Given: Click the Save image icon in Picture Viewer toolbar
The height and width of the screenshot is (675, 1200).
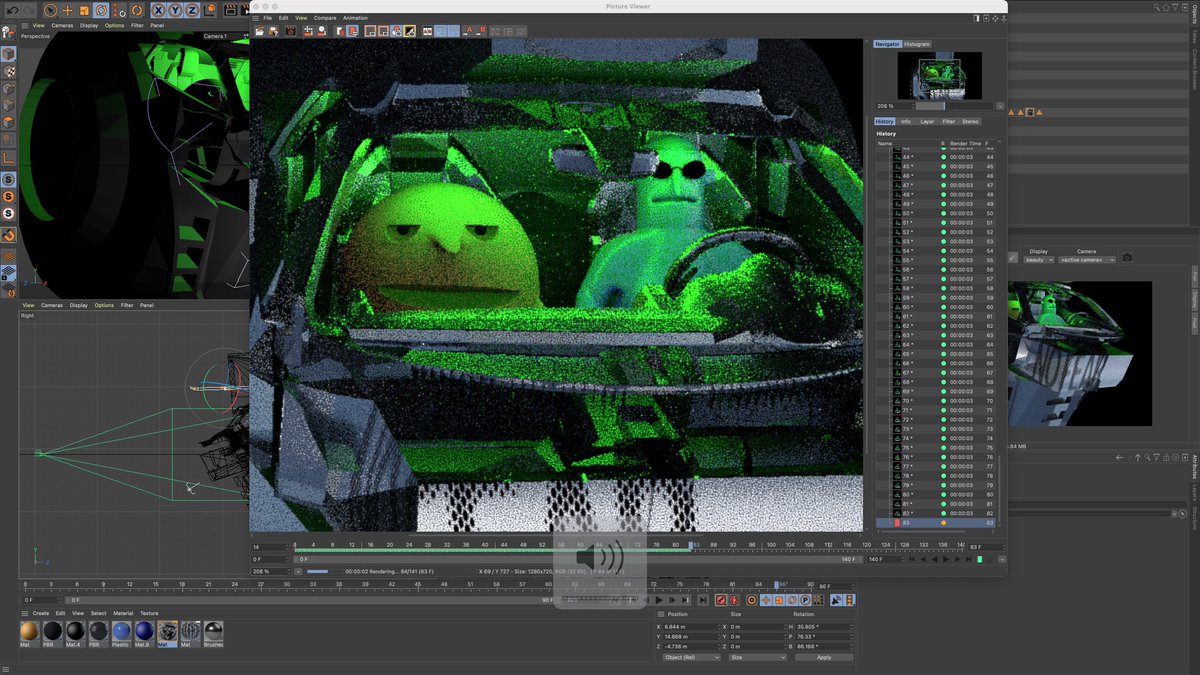Looking at the screenshot, I should 274,31.
